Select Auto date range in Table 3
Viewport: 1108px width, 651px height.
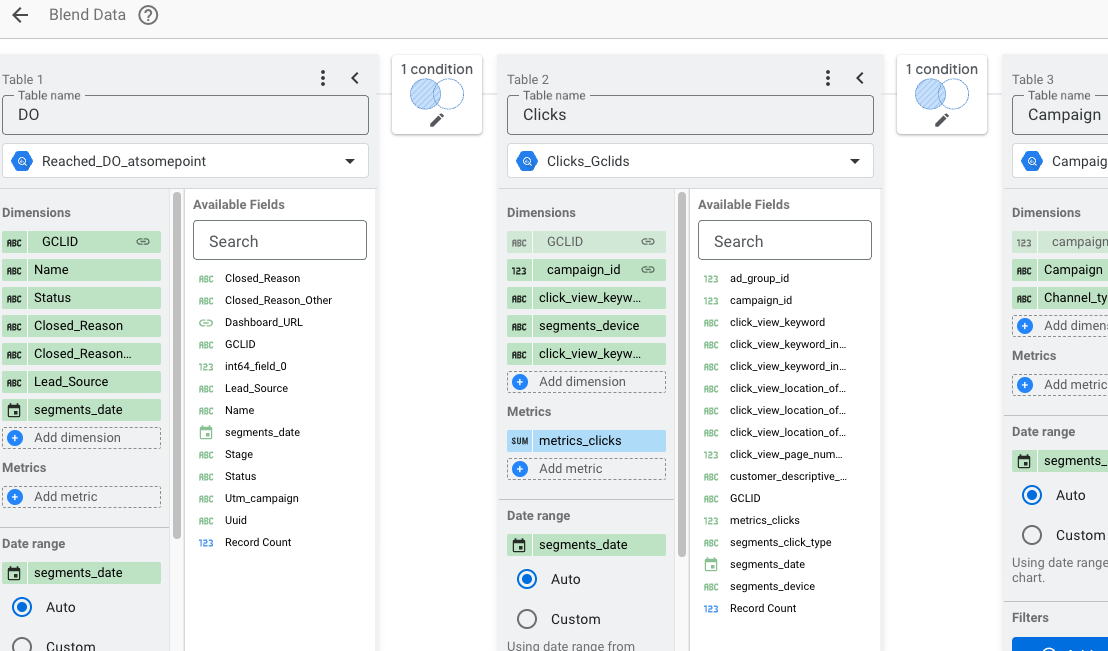click(1032, 495)
